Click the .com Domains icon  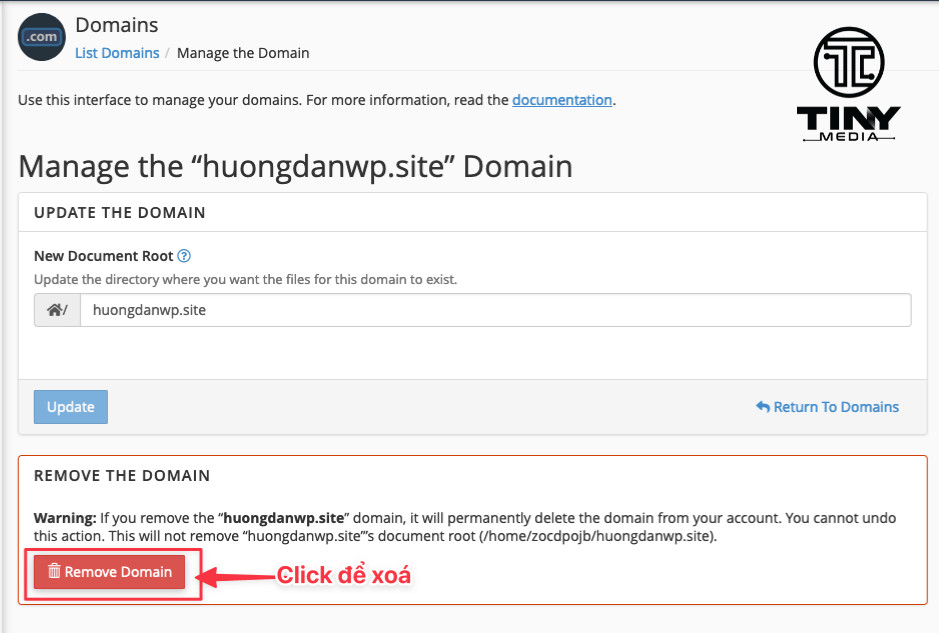pos(42,37)
